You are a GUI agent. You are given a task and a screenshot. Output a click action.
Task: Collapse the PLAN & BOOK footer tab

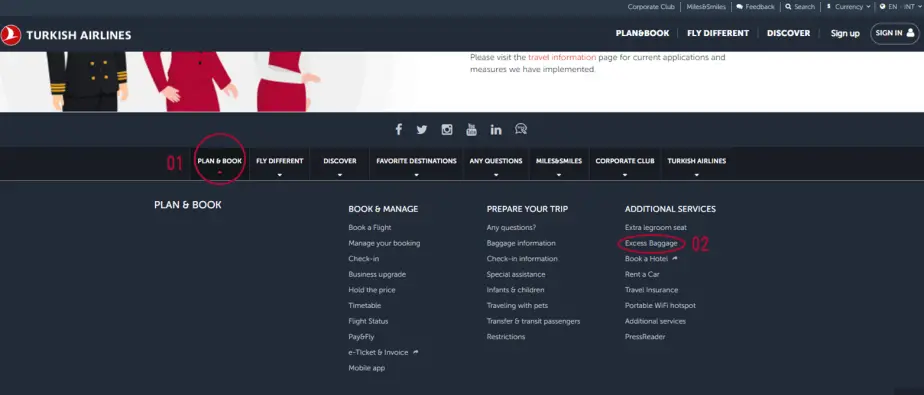[219, 164]
